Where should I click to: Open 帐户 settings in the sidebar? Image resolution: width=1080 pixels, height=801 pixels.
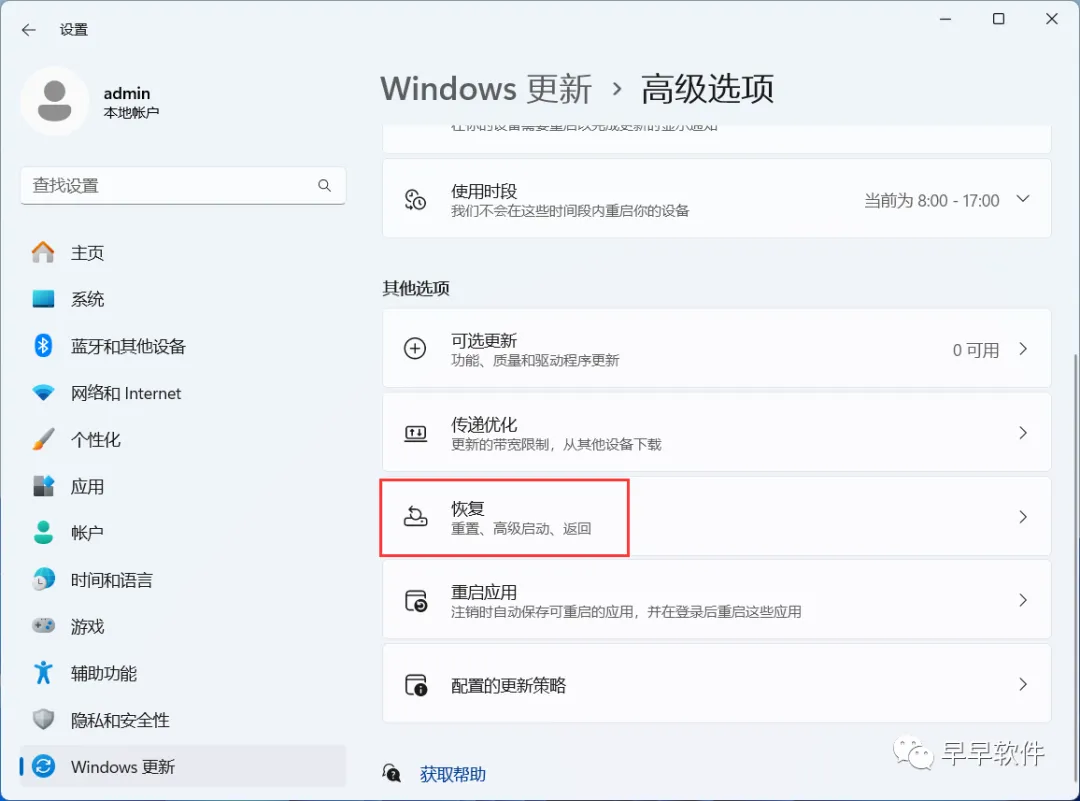tap(183, 532)
